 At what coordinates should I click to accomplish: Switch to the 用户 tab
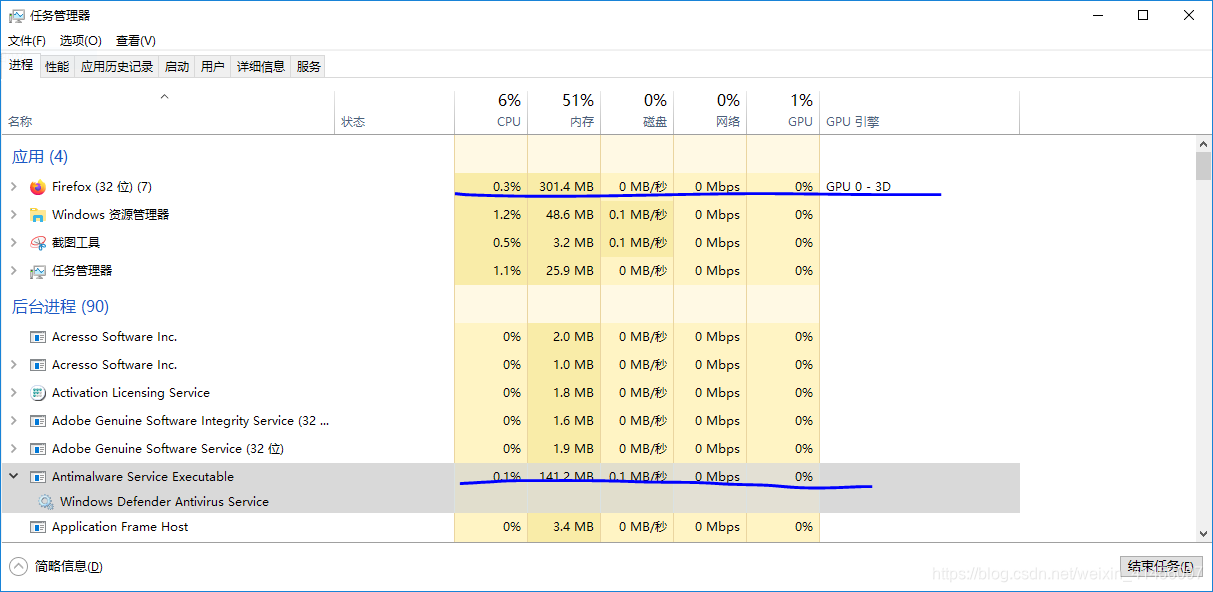coord(213,66)
